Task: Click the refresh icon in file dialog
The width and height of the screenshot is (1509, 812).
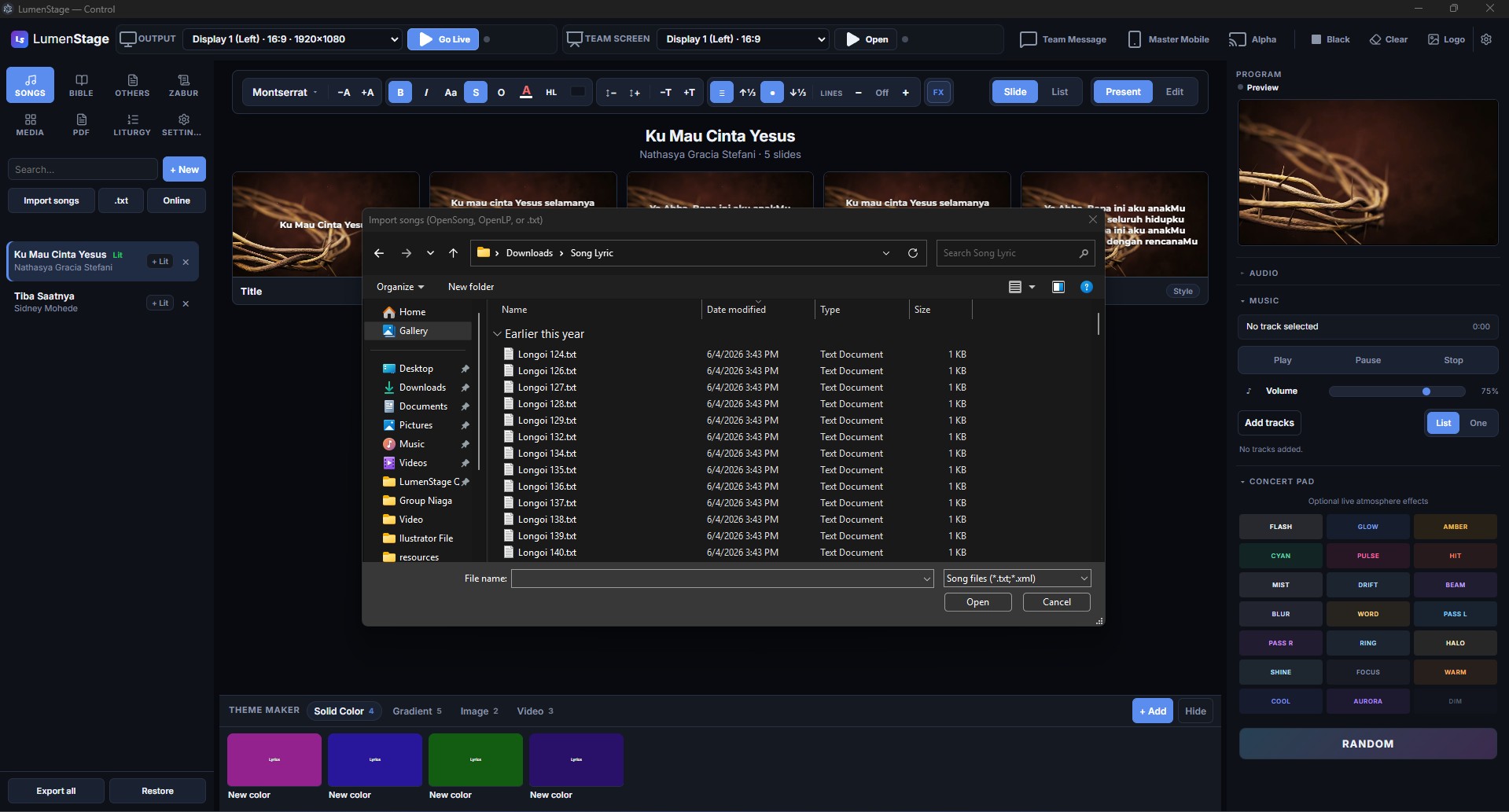Action: coord(912,253)
